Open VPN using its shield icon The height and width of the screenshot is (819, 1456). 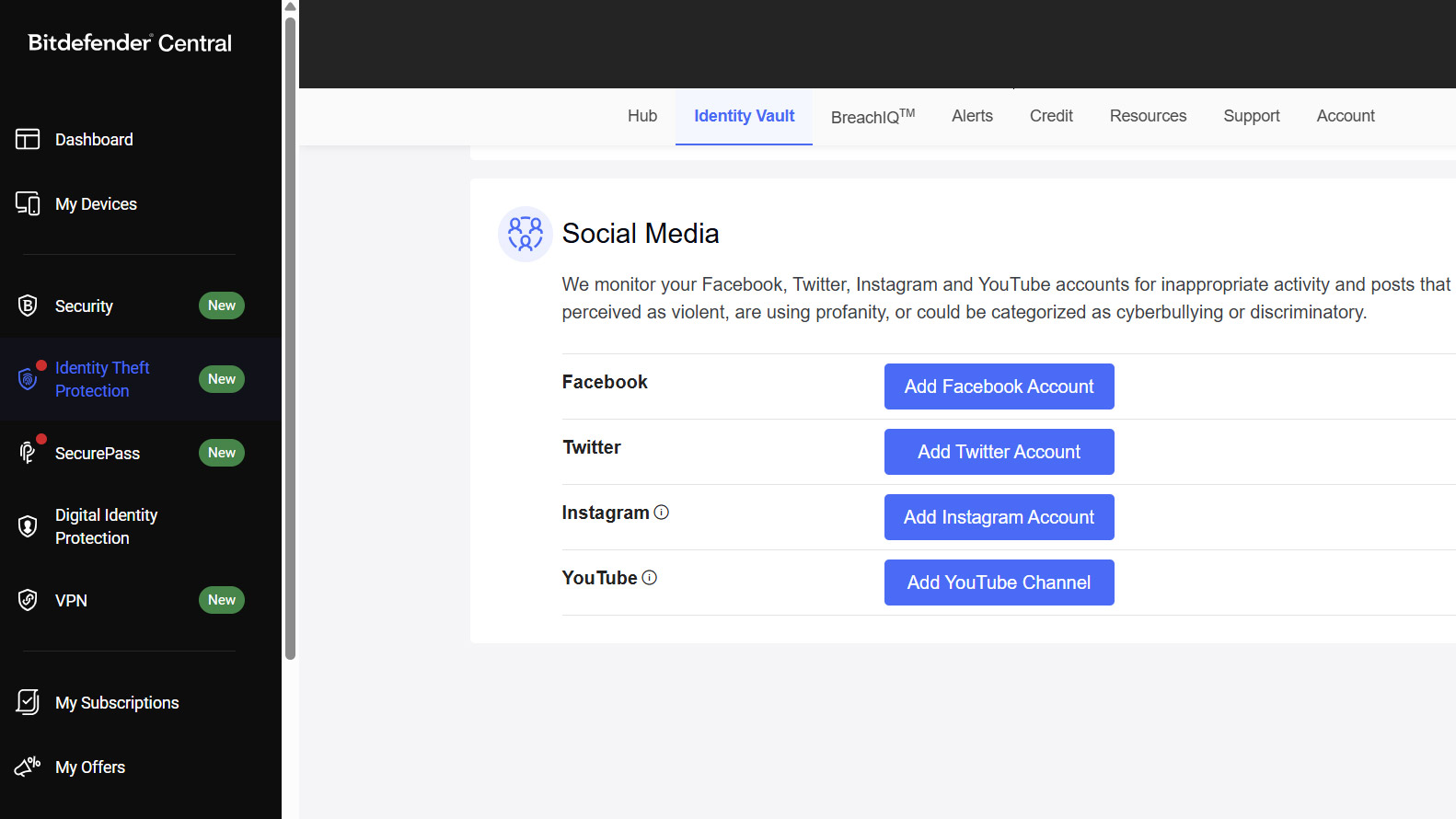click(28, 600)
